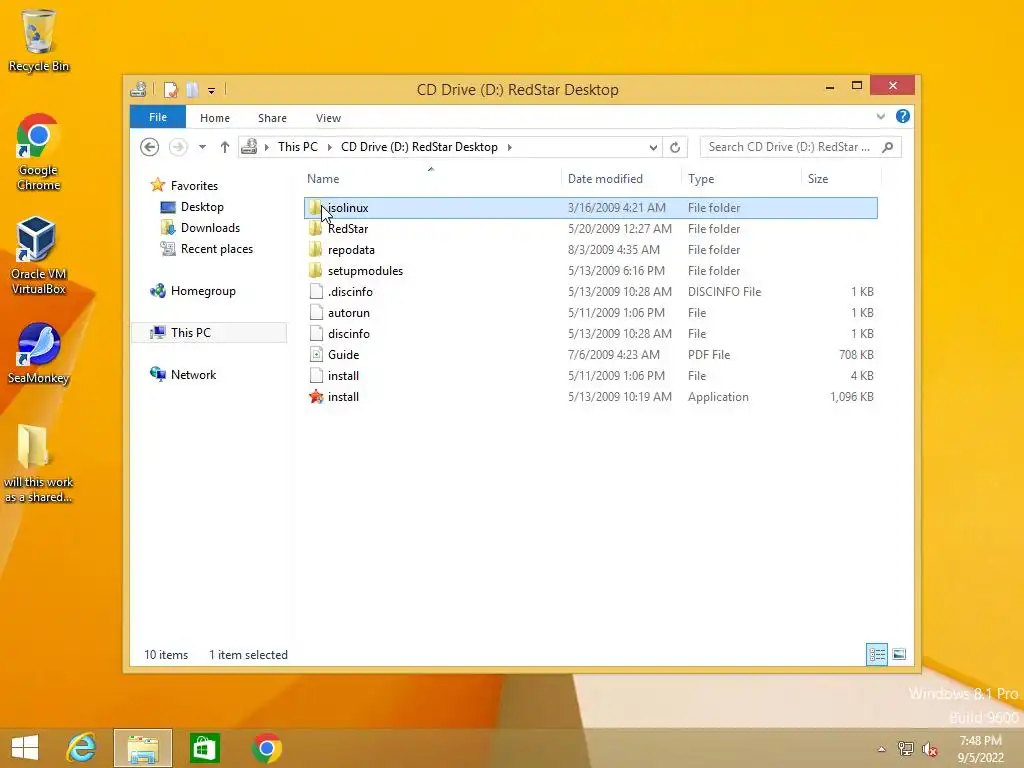Expand chevron after CD Drive breadcrumb
This screenshot has height=768, width=1024.
coord(509,147)
